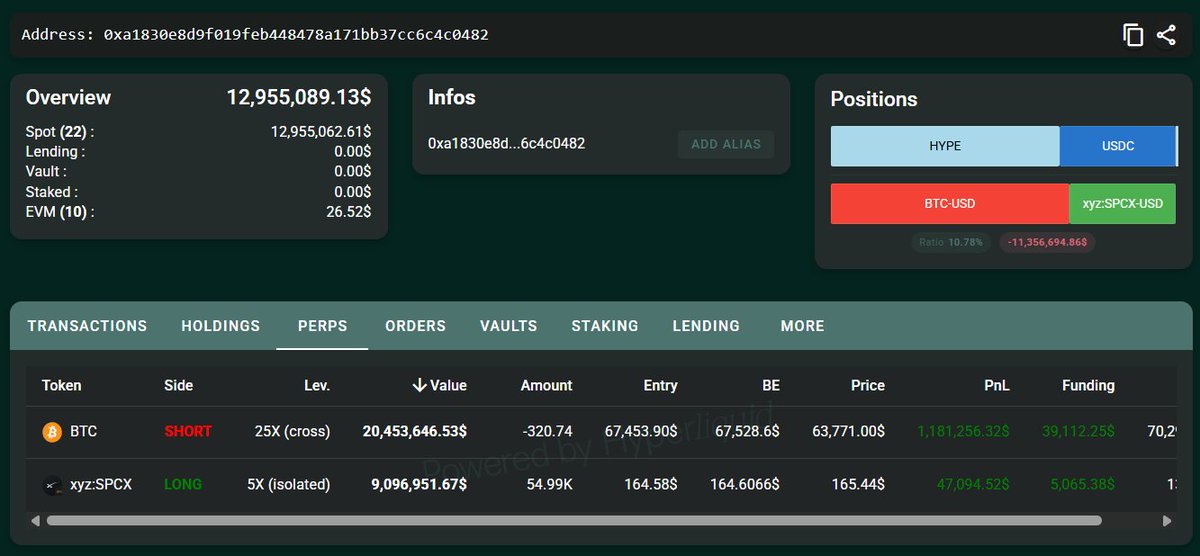Viewport: 1200px width, 556px height.
Task: Click the BTC coin icon in the table
Action: click(x=52, y=432)
